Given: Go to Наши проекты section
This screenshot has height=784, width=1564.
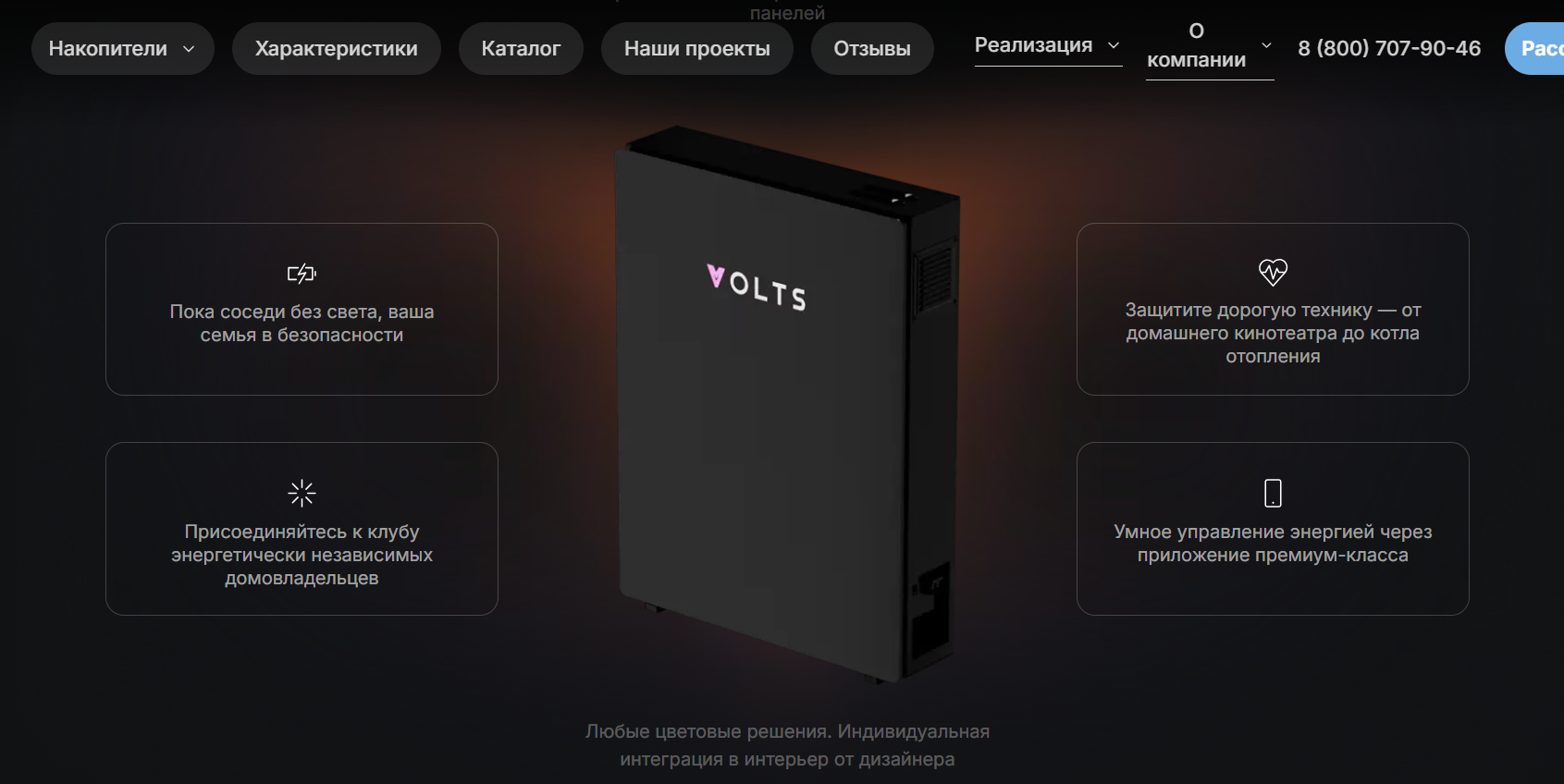Looking at the screenshot, I should pyautogui.click(x=697, y=49).
